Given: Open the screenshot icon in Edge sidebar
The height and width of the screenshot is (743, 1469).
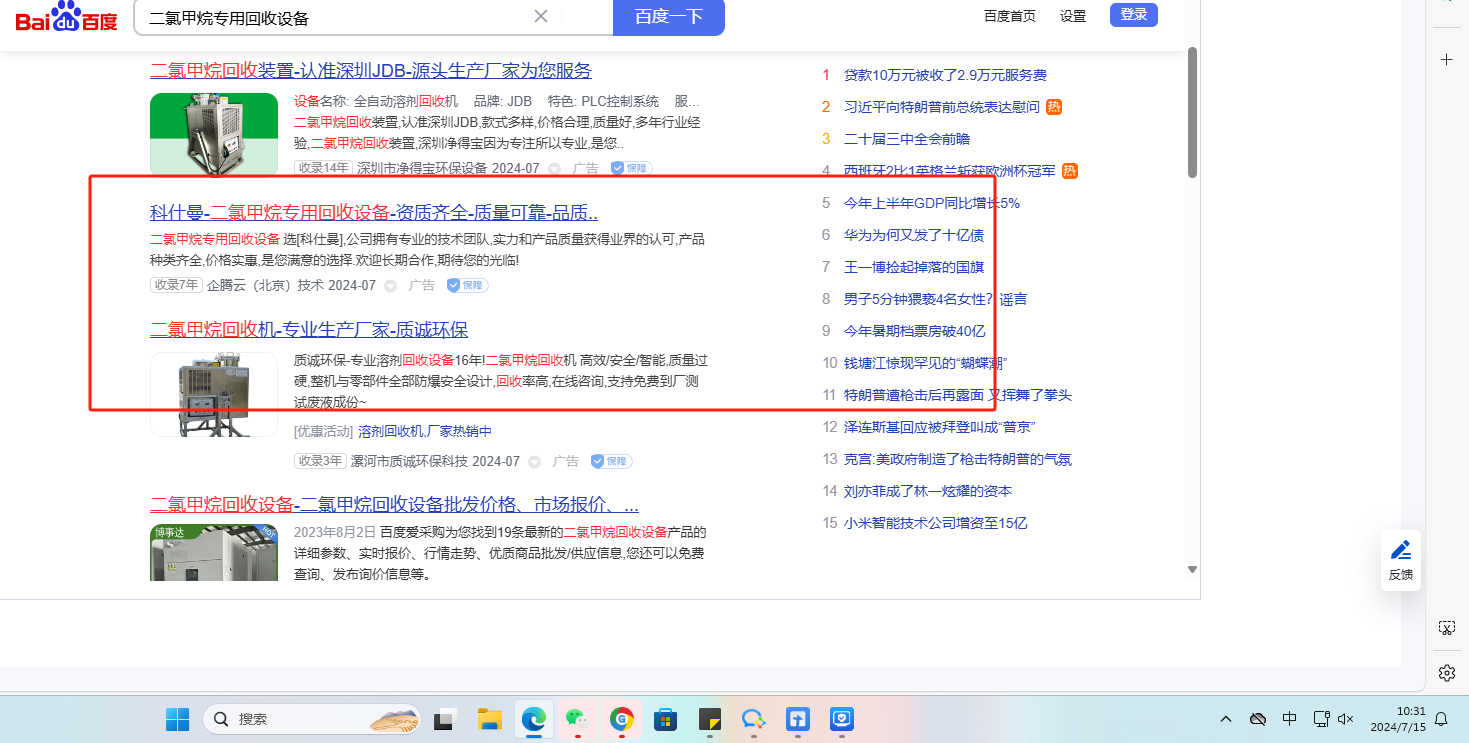Looking at the screenshot, I should coord(1446,628).
